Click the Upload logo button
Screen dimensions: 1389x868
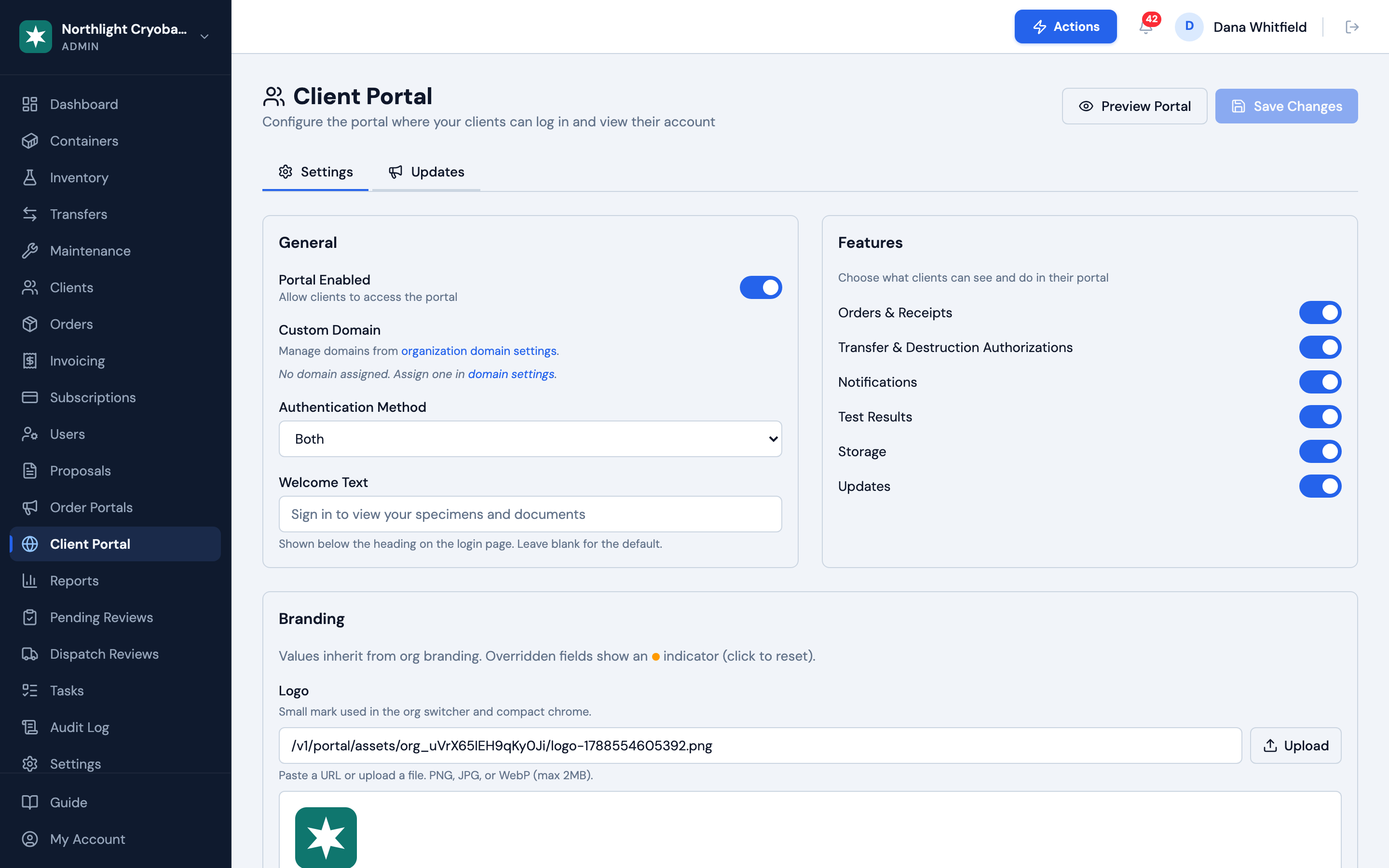[1295, 745]
